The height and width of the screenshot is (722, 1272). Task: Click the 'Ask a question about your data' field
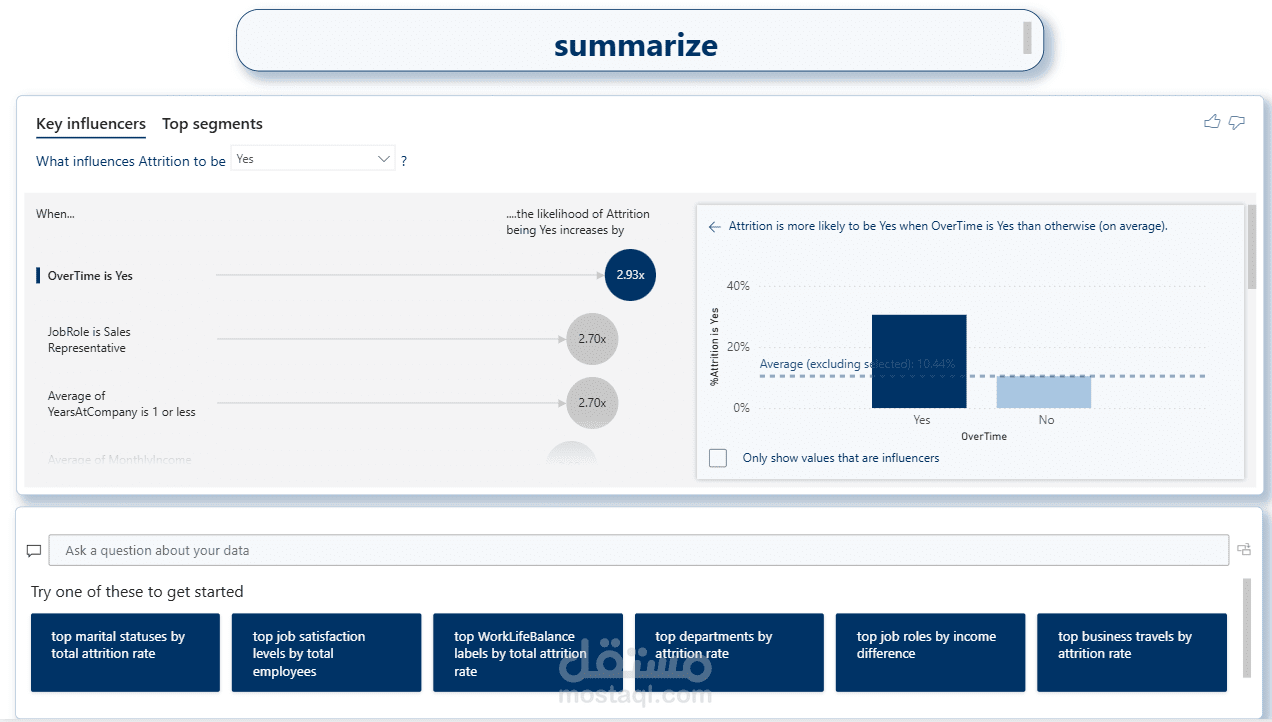coord(638,551)
